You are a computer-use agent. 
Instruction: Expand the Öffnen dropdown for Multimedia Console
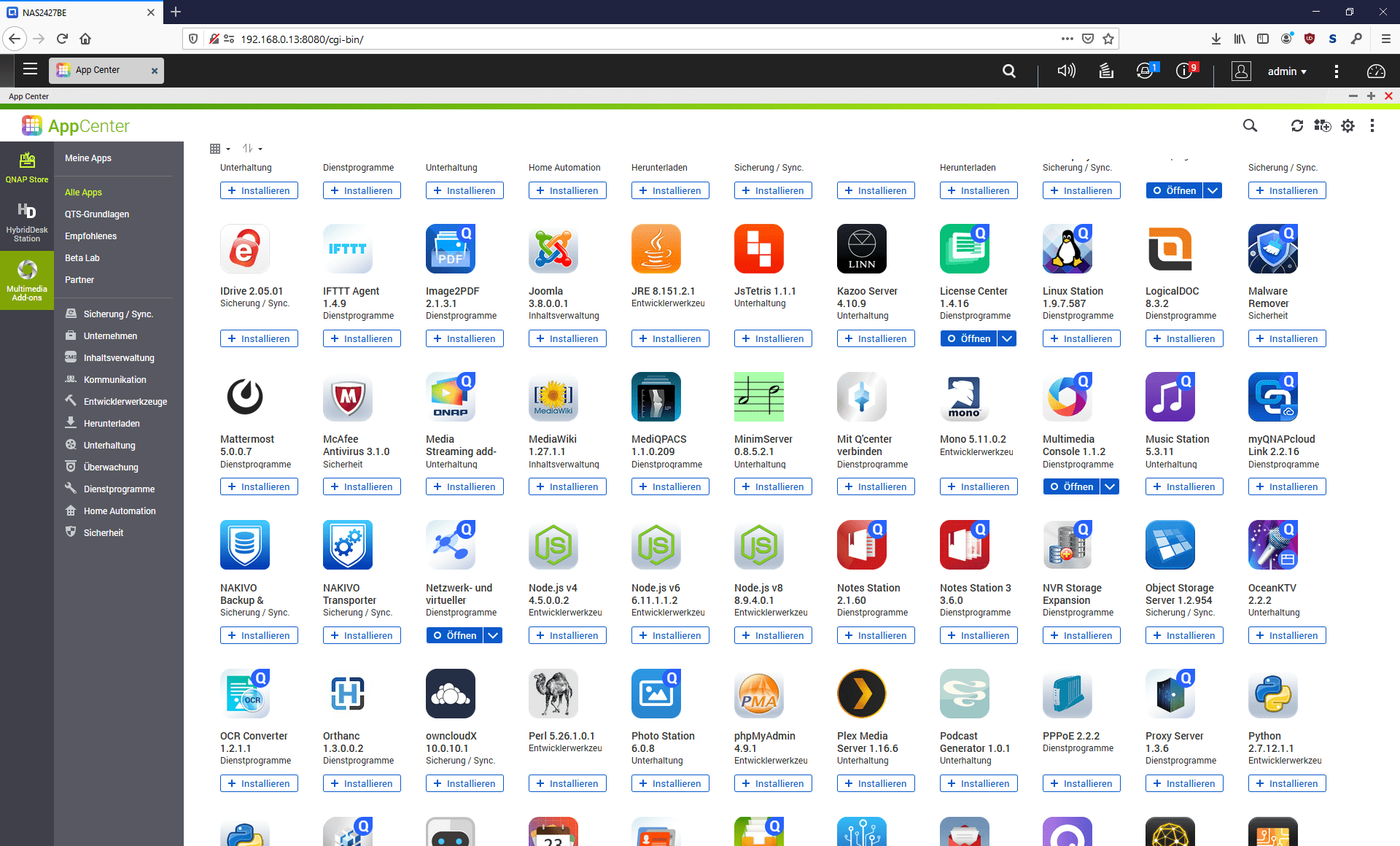[1109, 486]
